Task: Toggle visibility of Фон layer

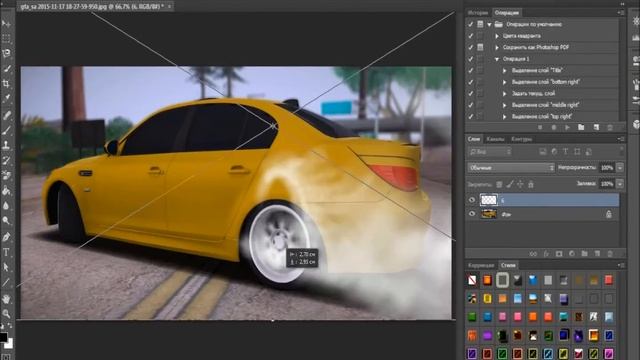Action: pyautogui.click(x=472, y=213)
